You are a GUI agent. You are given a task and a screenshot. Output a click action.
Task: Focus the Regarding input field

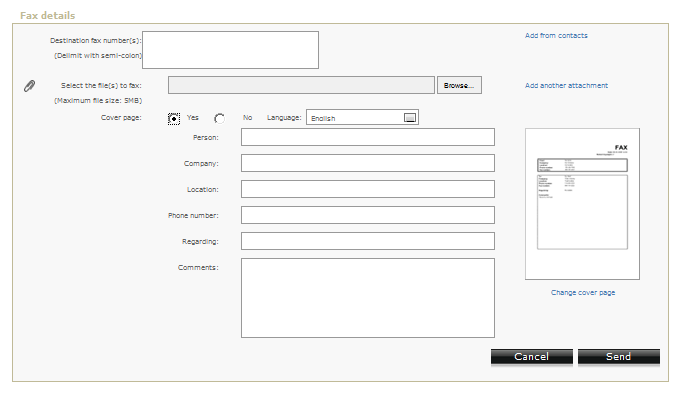[x=368, y=241]
